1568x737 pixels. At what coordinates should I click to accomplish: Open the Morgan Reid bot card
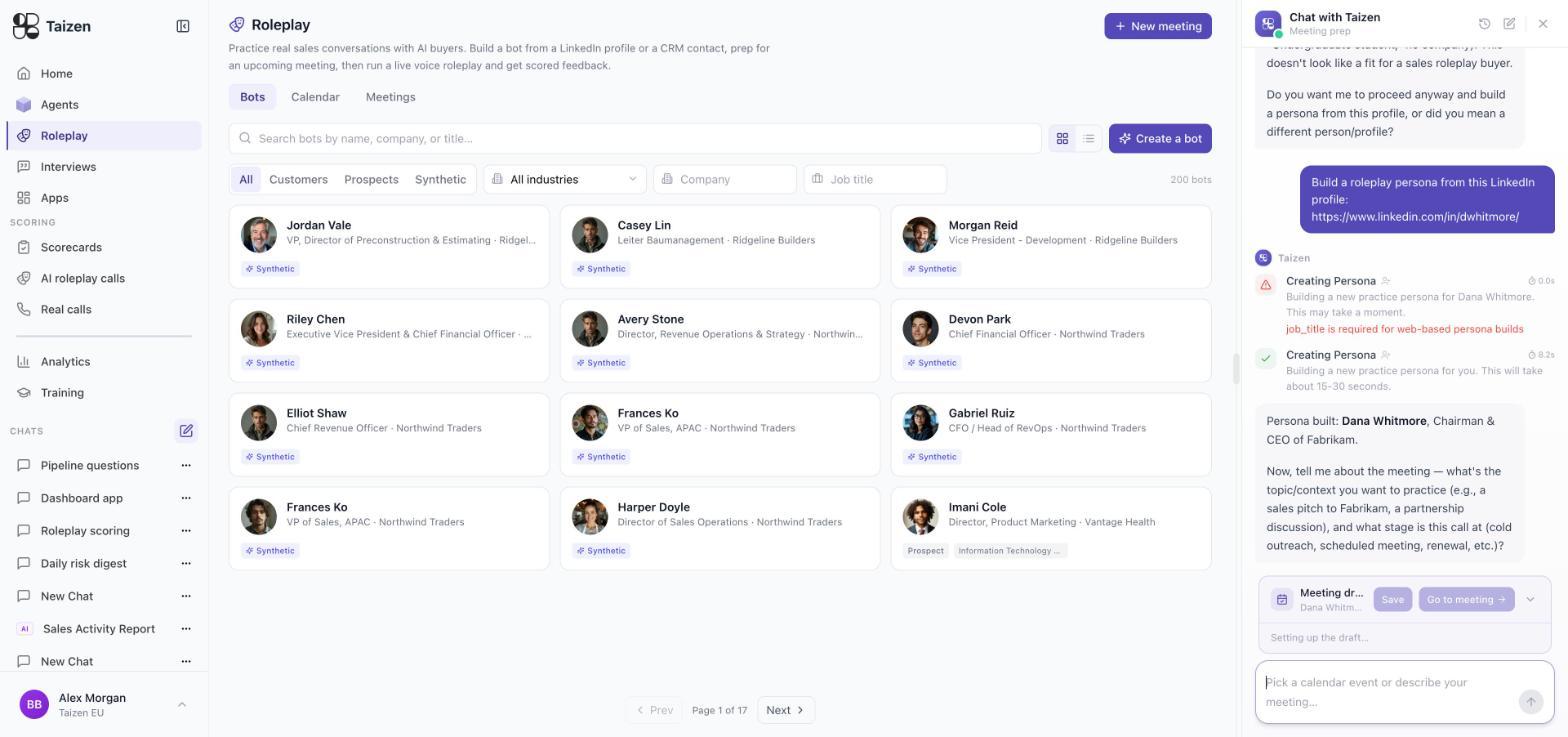point(1051,247)
